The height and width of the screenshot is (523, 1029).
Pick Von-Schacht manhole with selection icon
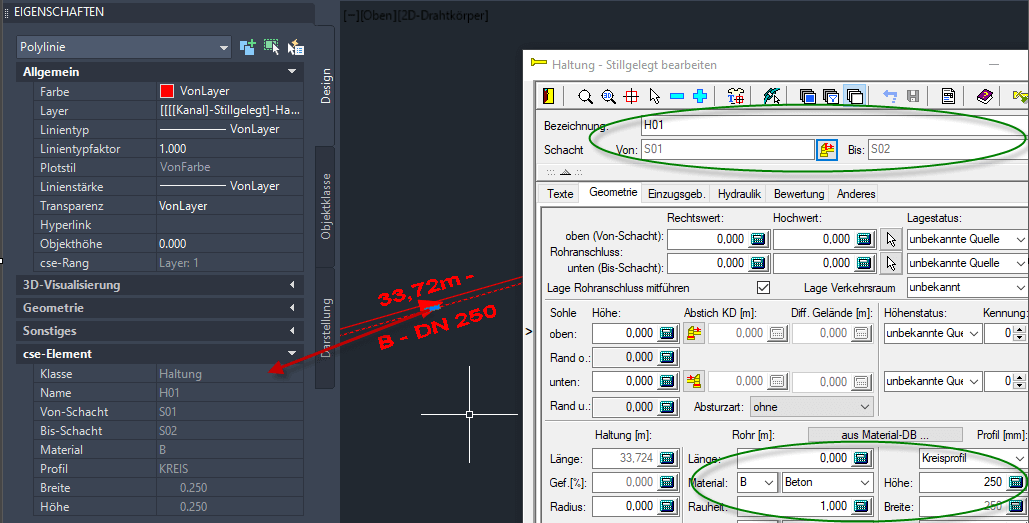click(x=827, y=150)
